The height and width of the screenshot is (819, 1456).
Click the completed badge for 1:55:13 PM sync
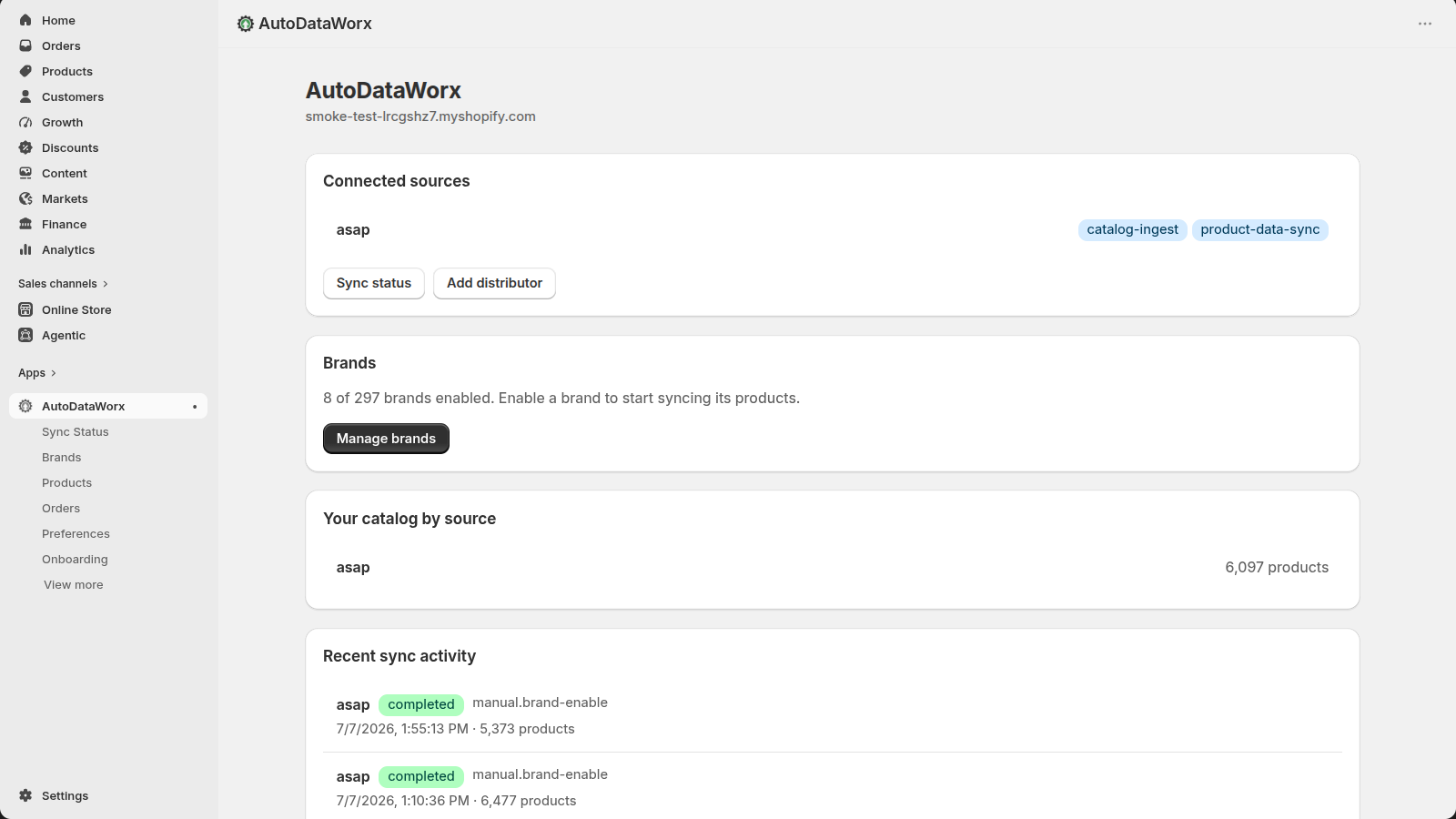tap(421, 704)
